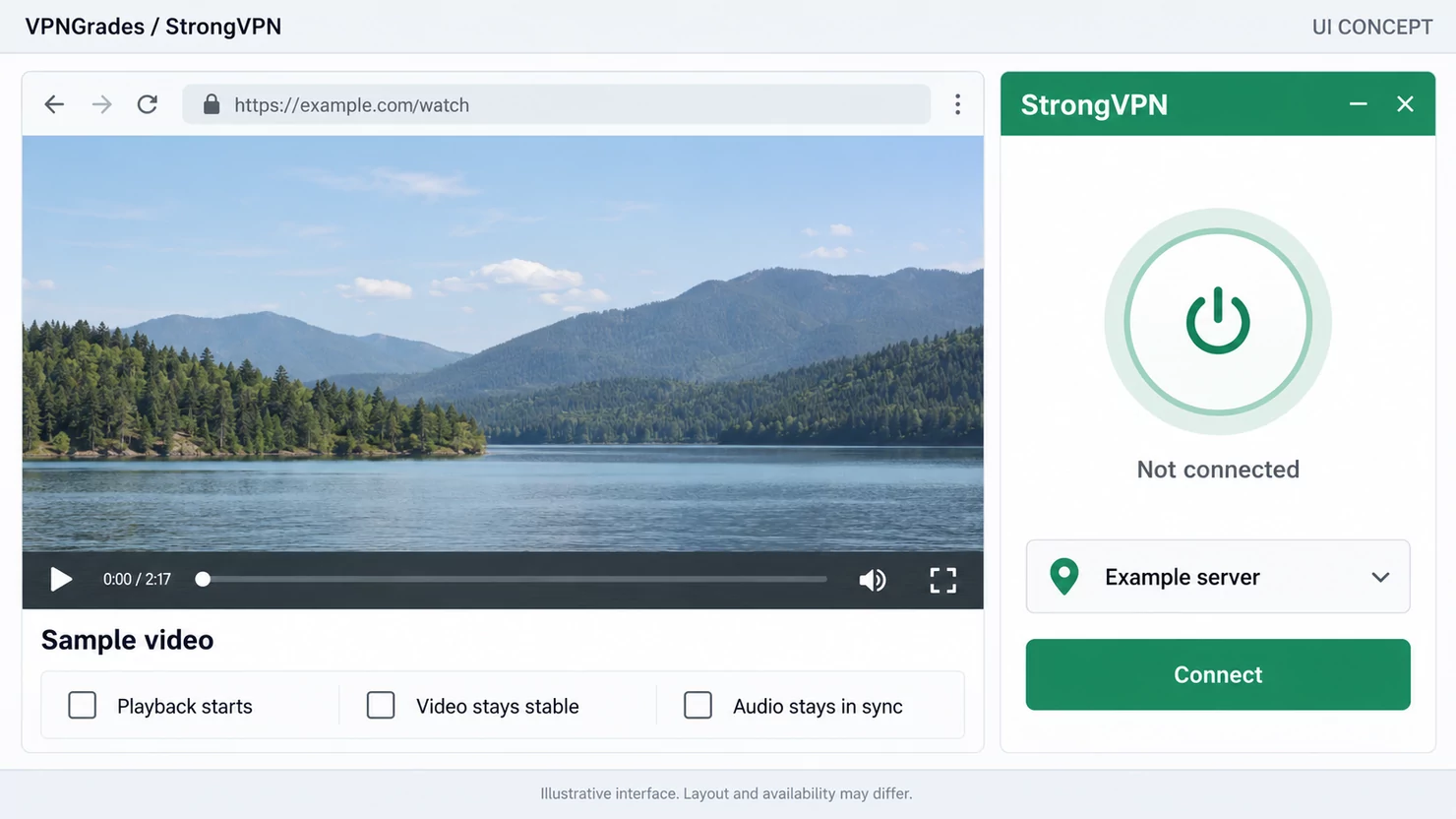Click the address bar URL field
This screenshot has width=1456, height=819.
tap(557, 104)
